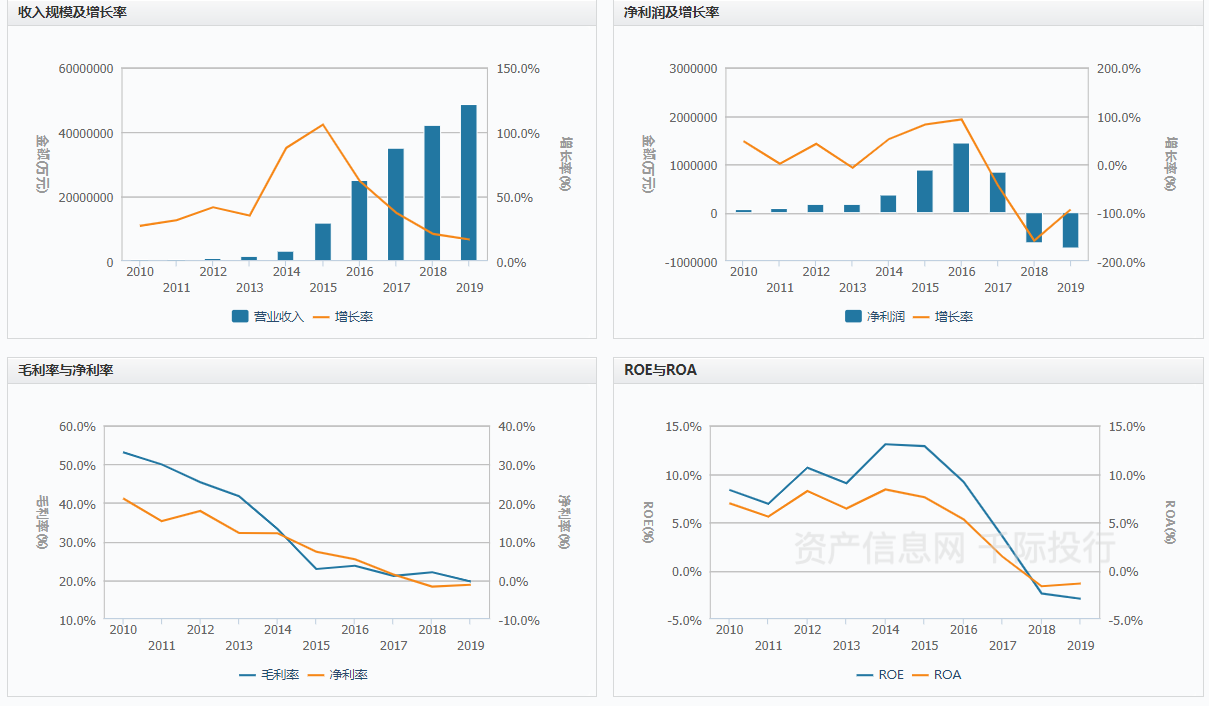Toggle ROA line in legend
Screen dimensions: 1209x706
936,675
